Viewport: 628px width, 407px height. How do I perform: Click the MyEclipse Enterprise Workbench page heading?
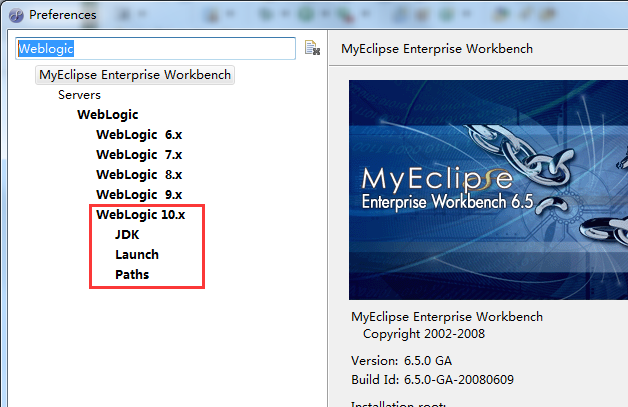tap(437, 49)
